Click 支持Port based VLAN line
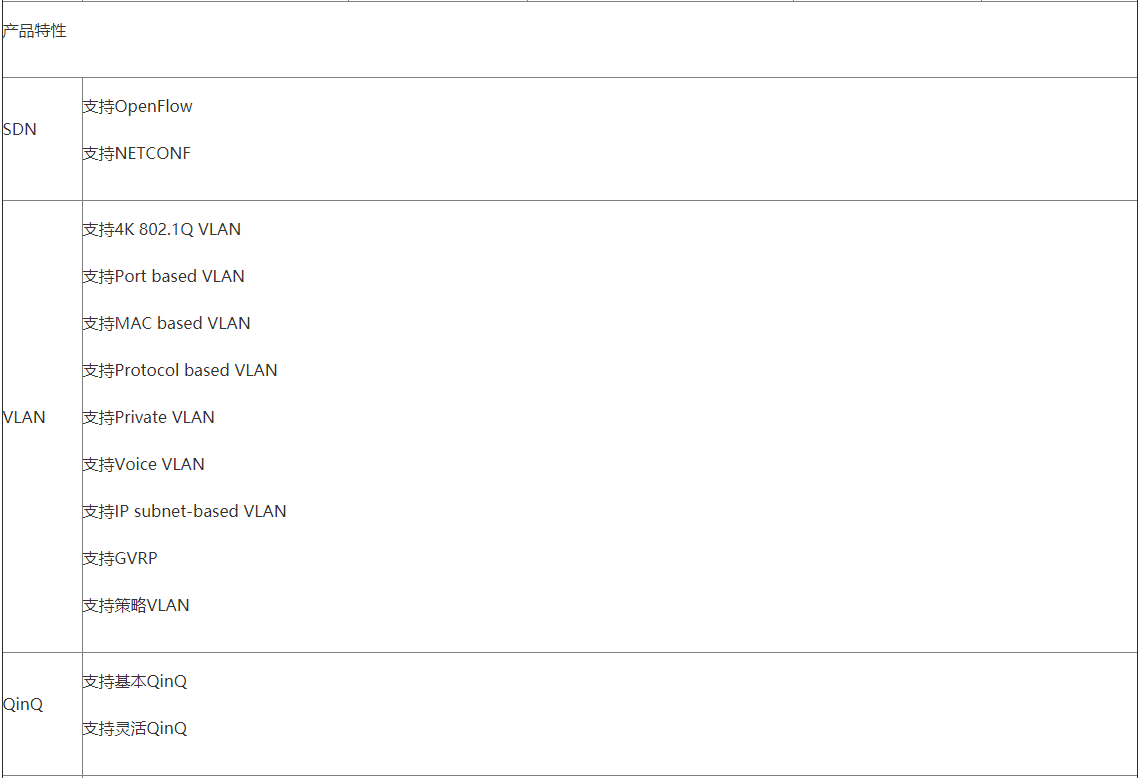Screen dimensions: 1141x778 click(x=164, y=277)
